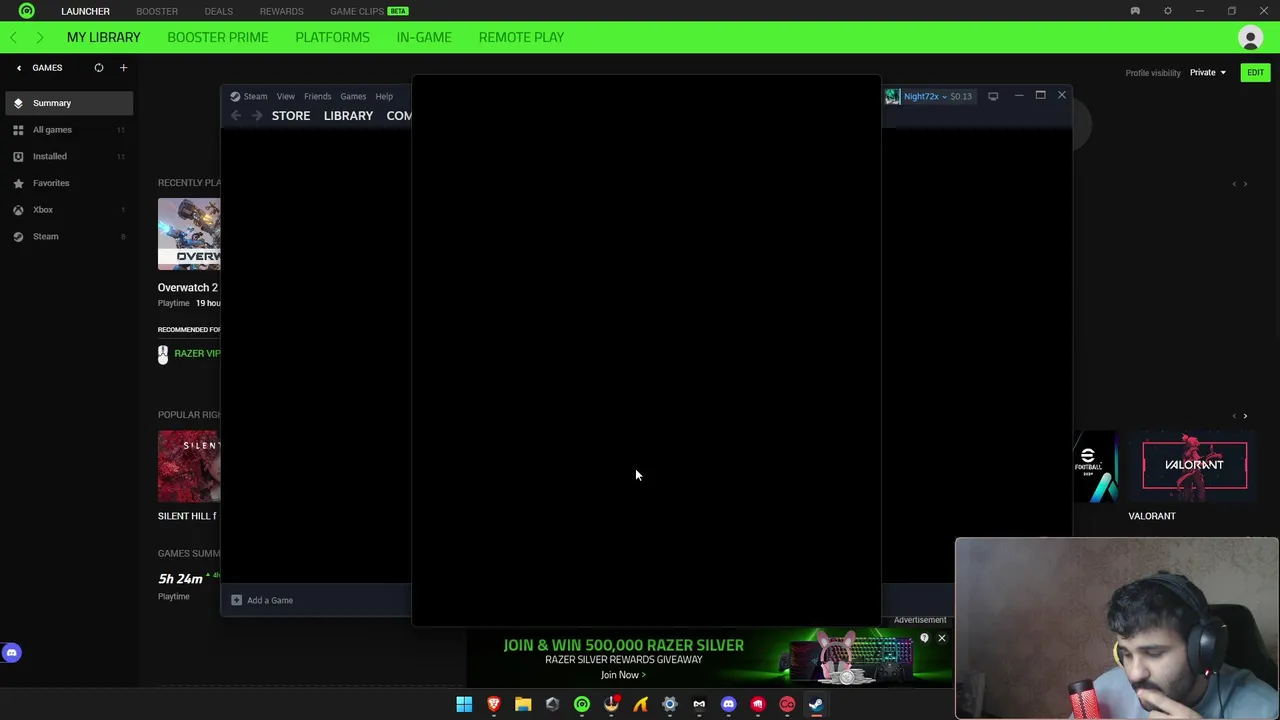Click the Razer Cortex logo icon
The width and height of the screenshot is (1280, 720).
(27, 11)
